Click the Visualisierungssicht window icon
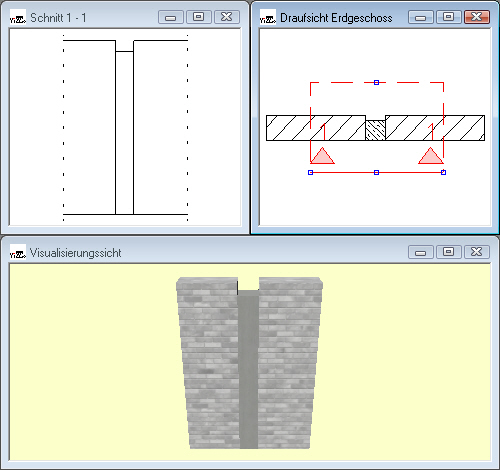This screenshot has width=500, height=470. pyautogui.click(x=18, y=252)
